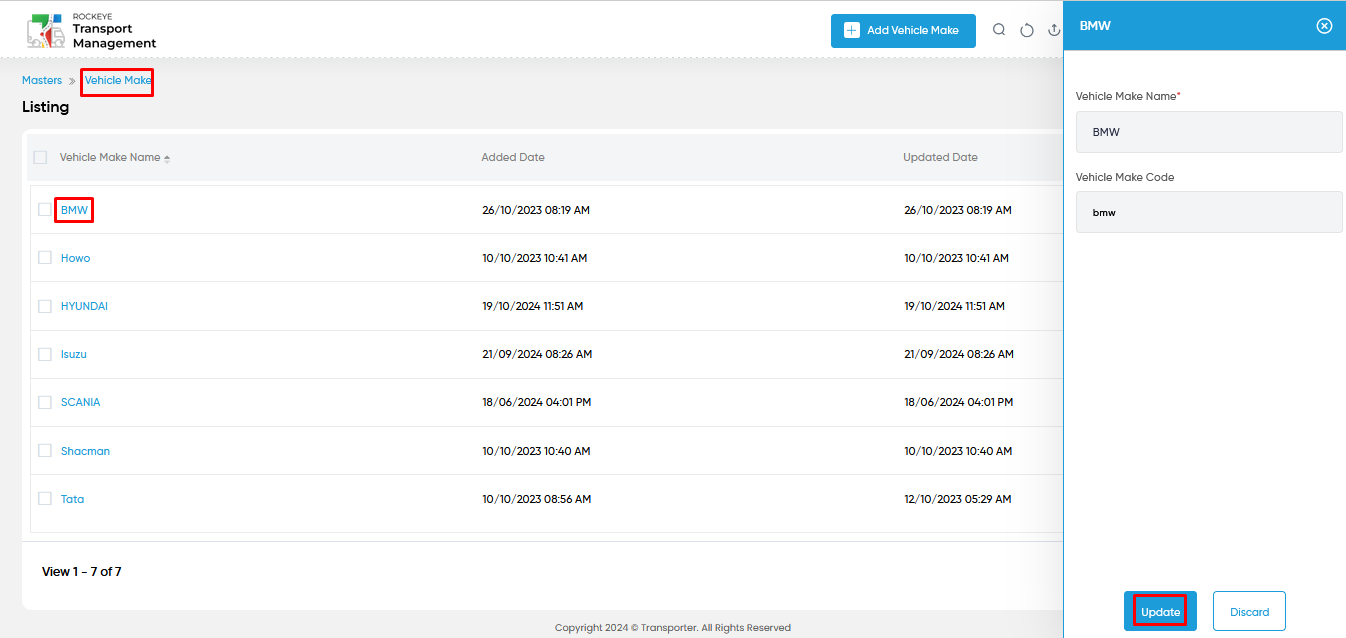The image size is (1346, 638).
Task: Click the Listing heading
Action: click(x=46, y=107)
